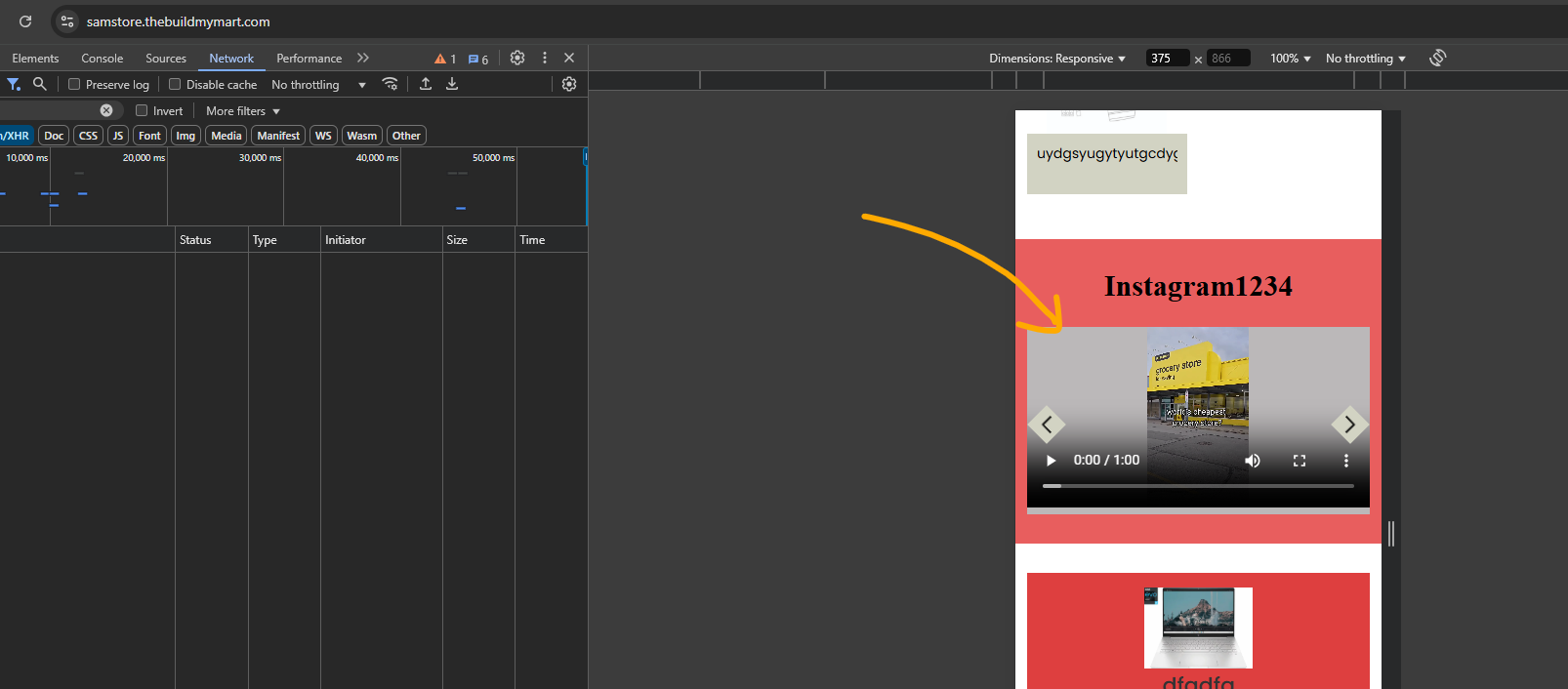Open network search magnifier

[x=40, y=84]
